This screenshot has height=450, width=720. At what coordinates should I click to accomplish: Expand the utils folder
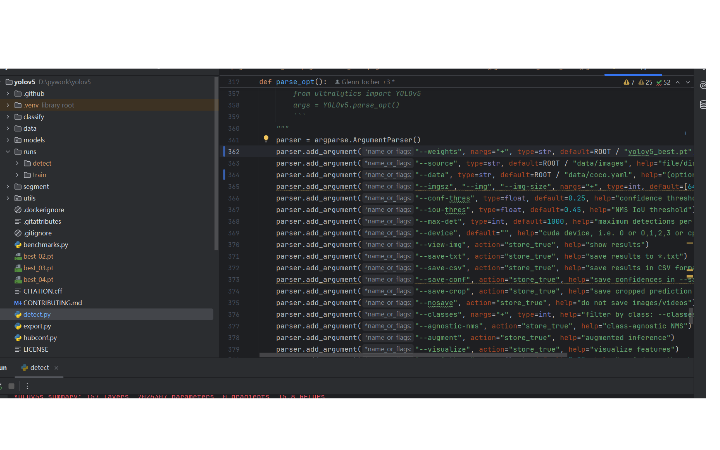pos(8,198)
